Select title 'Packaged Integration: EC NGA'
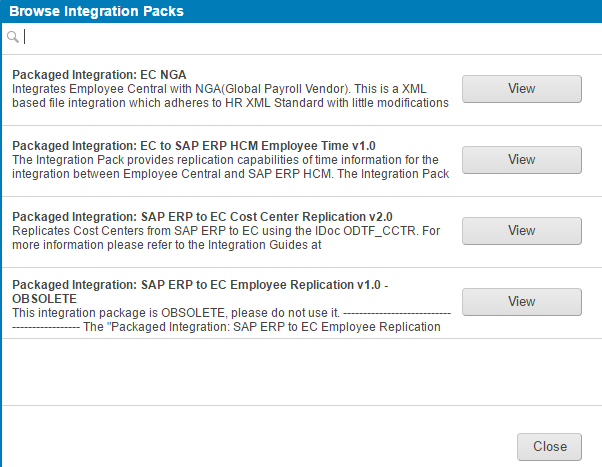This screenshot has width=602, height=467. point(99,75)
